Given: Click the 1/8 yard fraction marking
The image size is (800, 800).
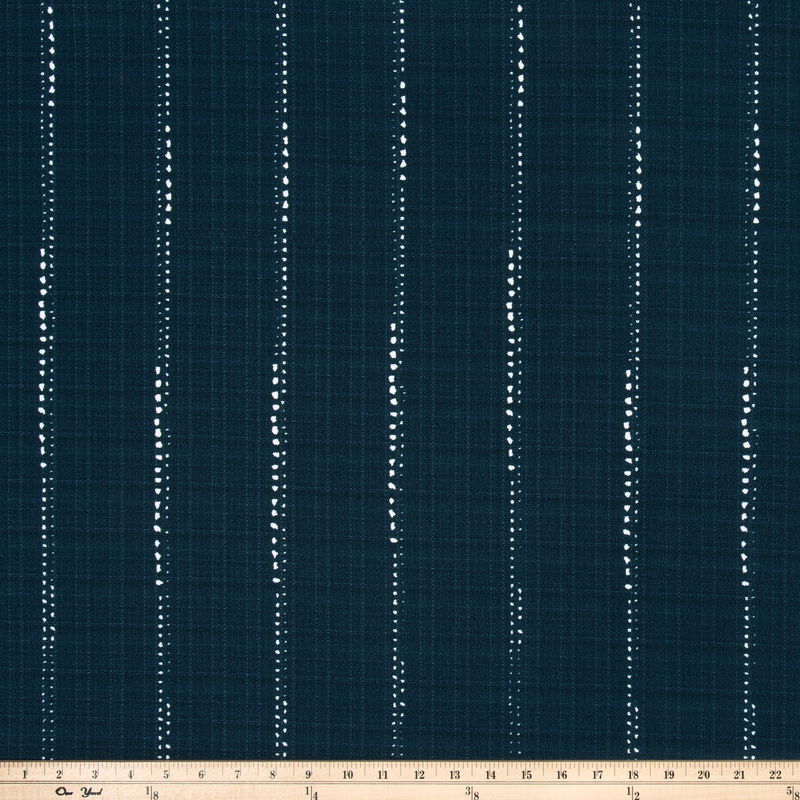Looking at the screenshot, I should 153,791.
